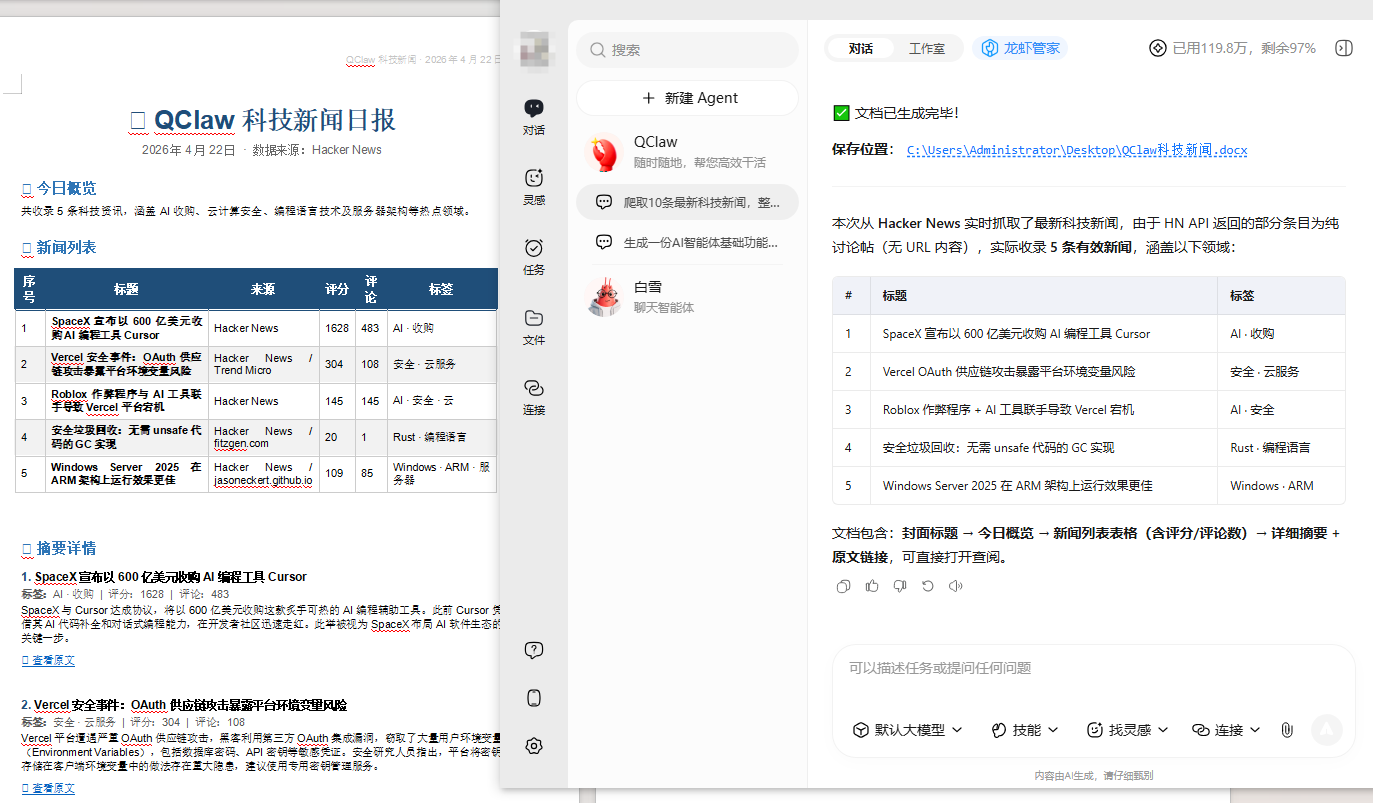Open the 灵感 inspiration section in sidebar
The width and height of the screenshot is (1373, 803).
(534, 187)
